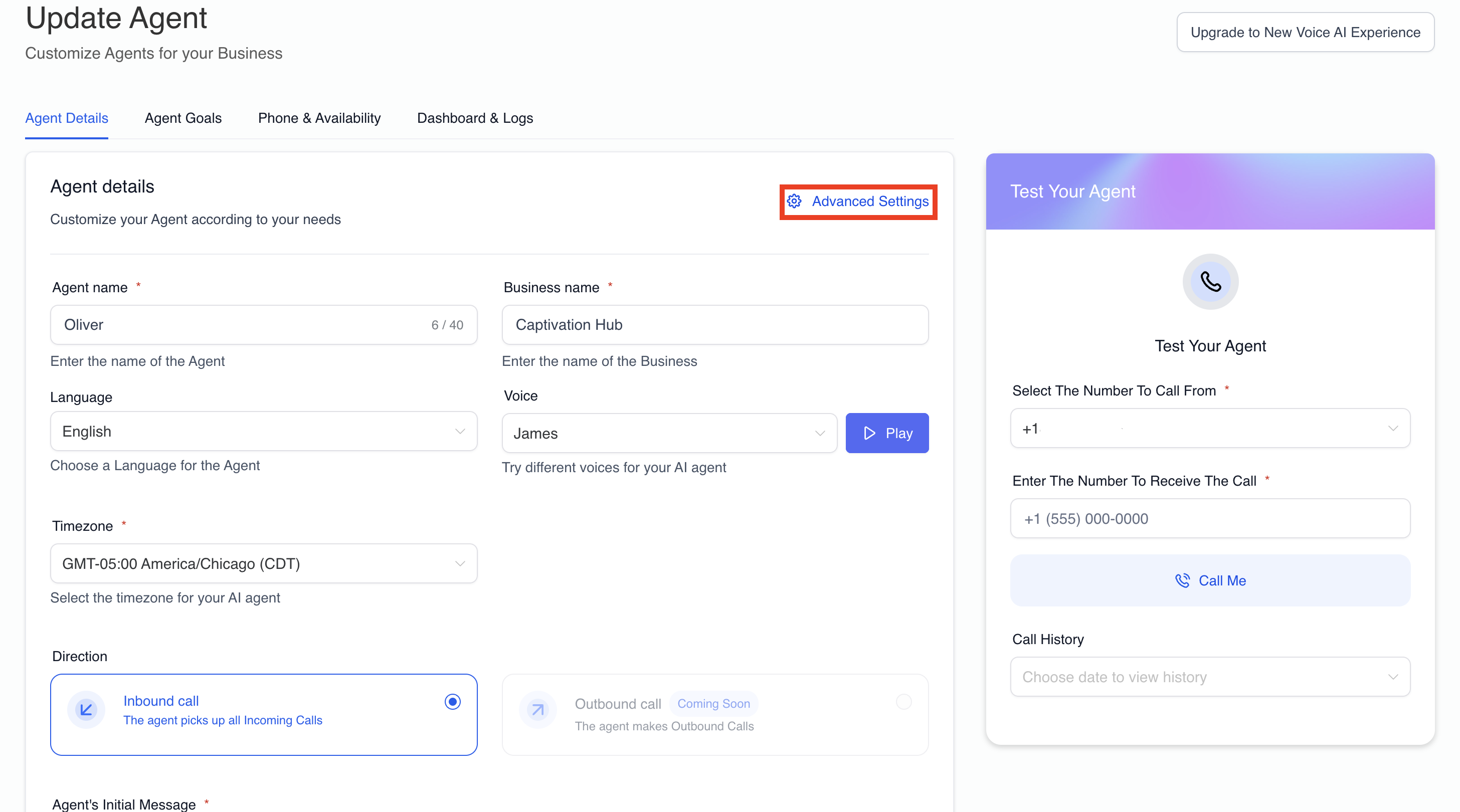This screenshot has height=812, width=1460.
Task: Click 'Try different voices for your AI agent' text
Action: pyautogui.click(x=614, y=468)
